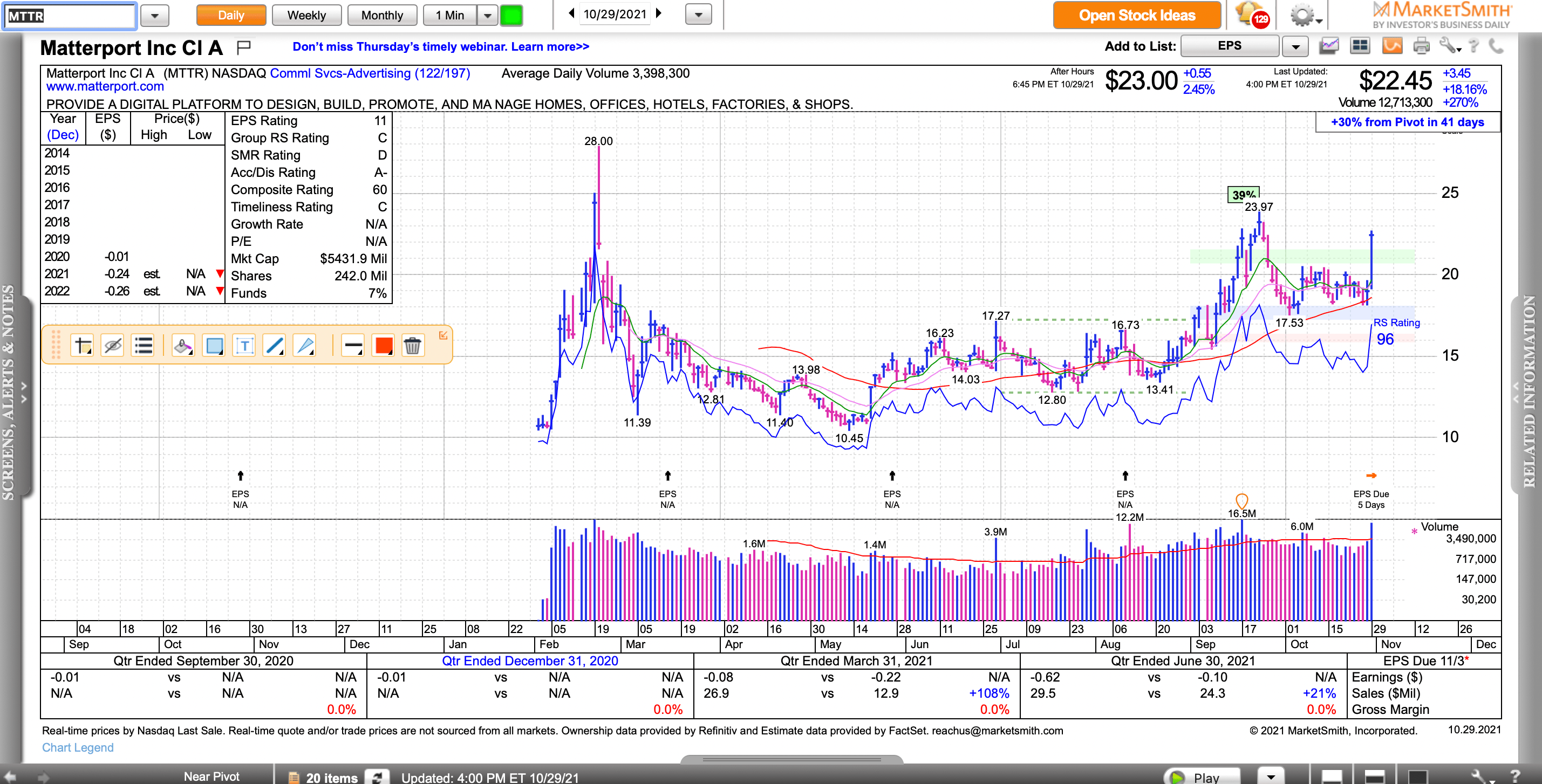1542x784 pixels.
Task: Expand the Add to List dropdown arrow
Action: [1295, 46]
